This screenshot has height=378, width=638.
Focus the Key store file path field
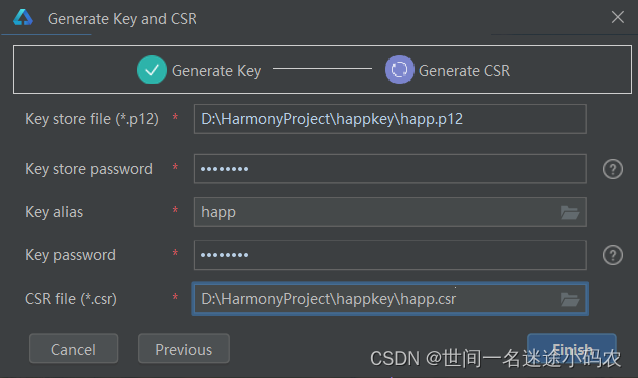390,119
